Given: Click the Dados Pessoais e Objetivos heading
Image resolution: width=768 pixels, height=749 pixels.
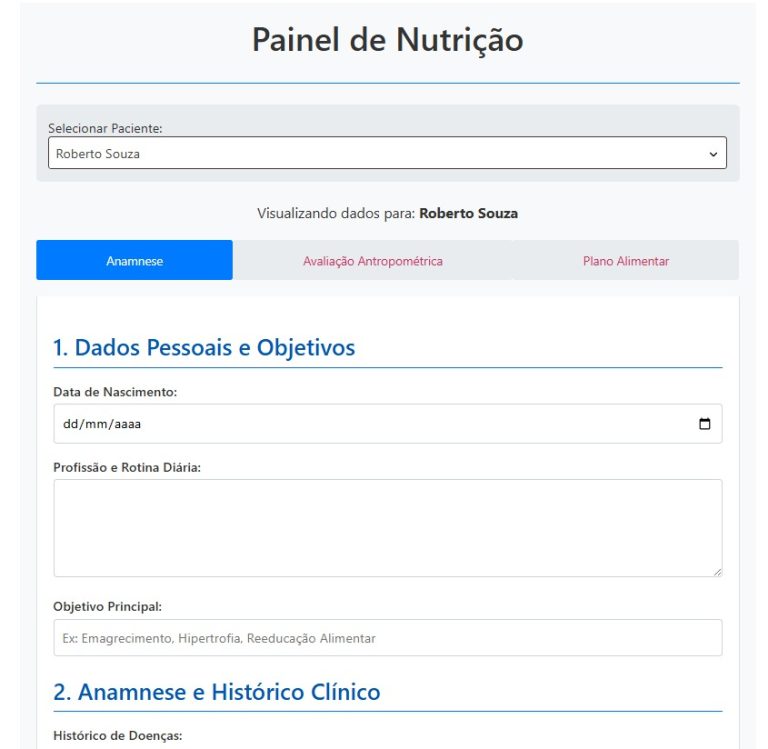Looking at the screenshot, I should coord(204,348).
